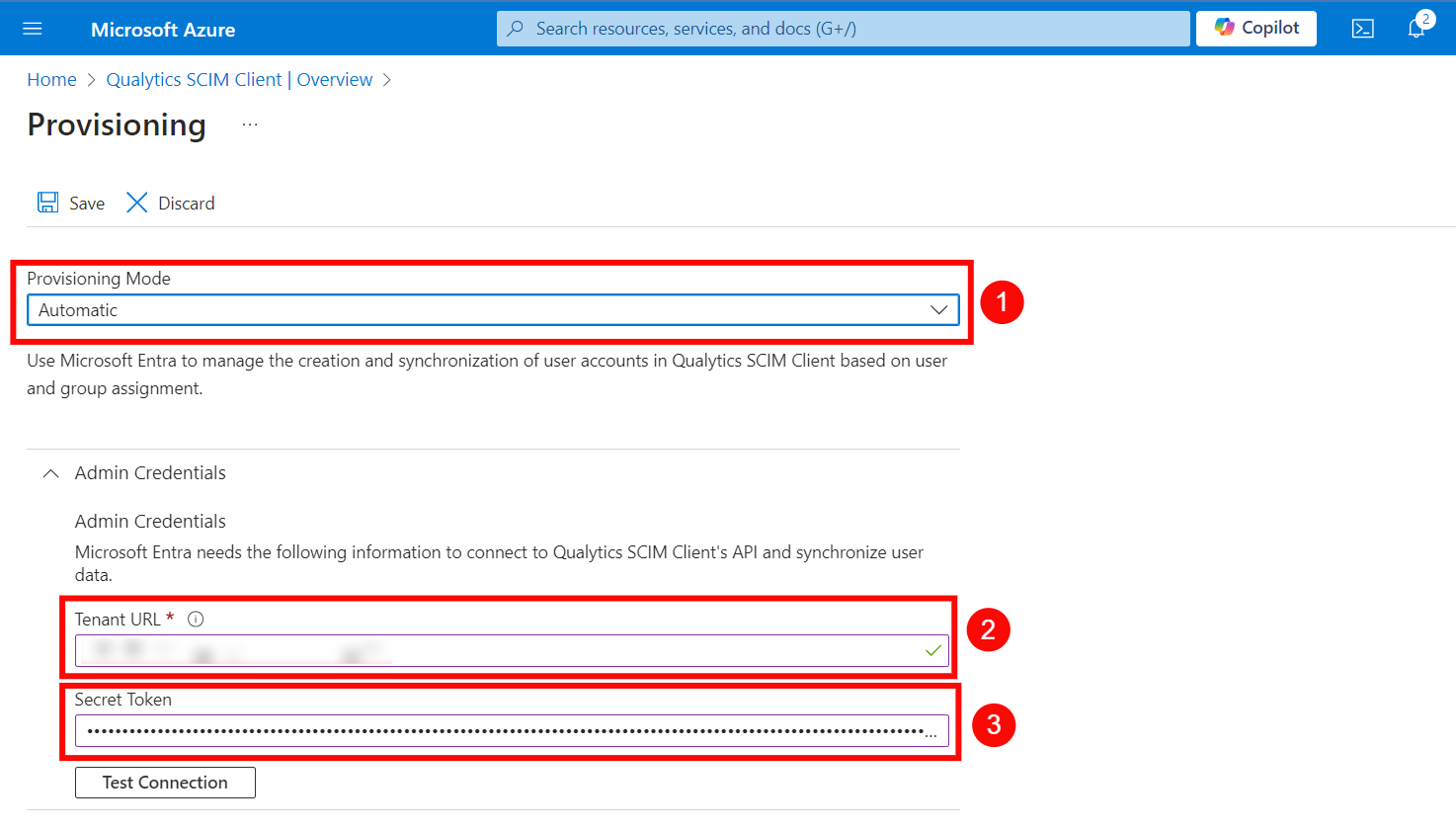Open the more options ellipsis beside Provisioning
This screenshot has width=1456, height=831.
click(250, 125)
